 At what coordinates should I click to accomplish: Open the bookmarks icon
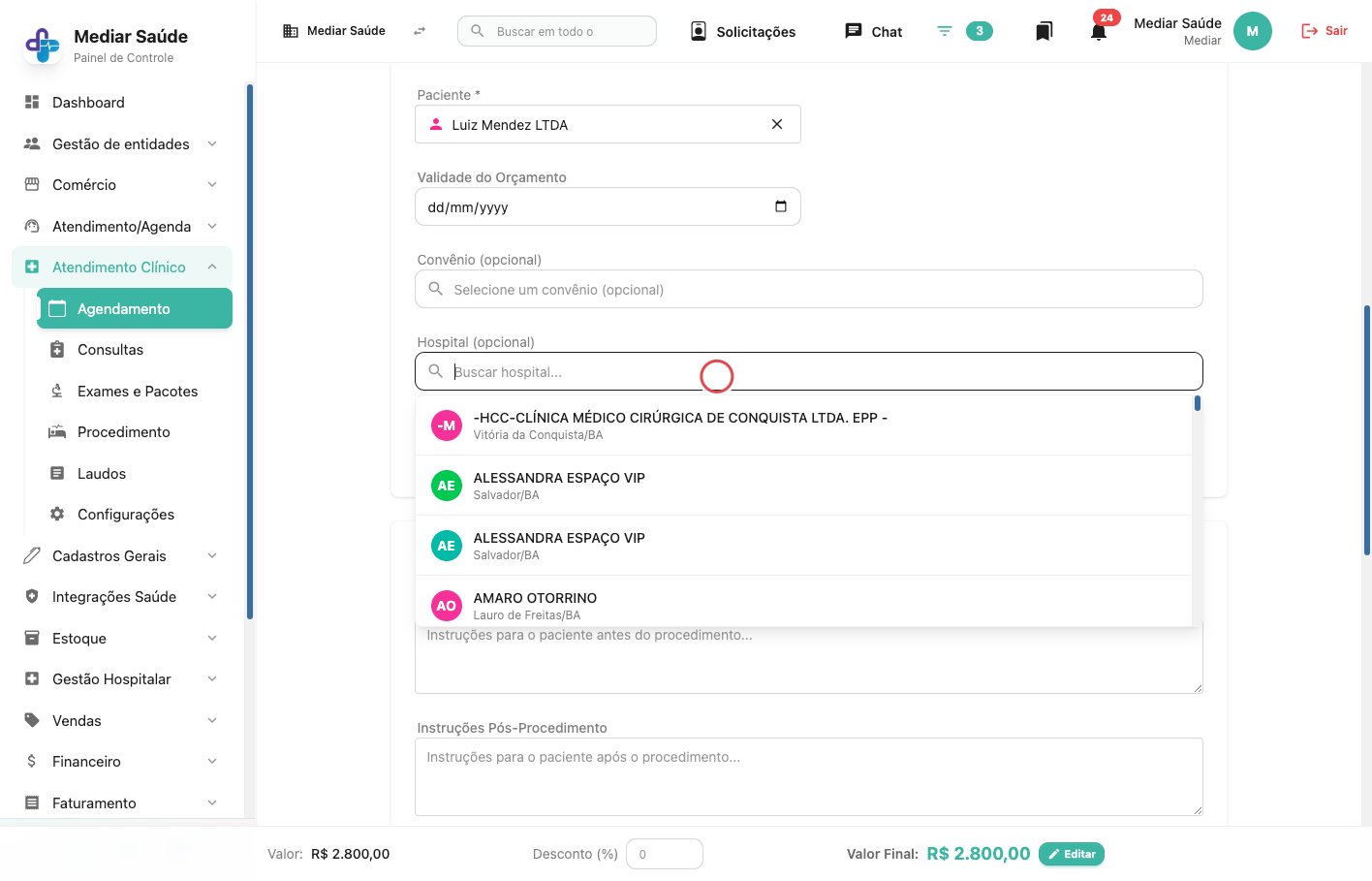pos(1044,31)
